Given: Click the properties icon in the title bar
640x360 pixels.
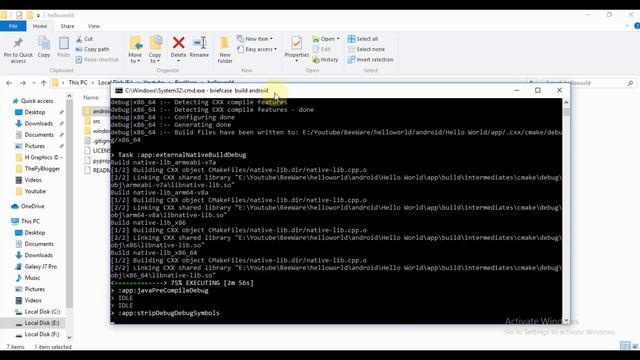Looking at the screenshot, I should (x=19, y=15).
